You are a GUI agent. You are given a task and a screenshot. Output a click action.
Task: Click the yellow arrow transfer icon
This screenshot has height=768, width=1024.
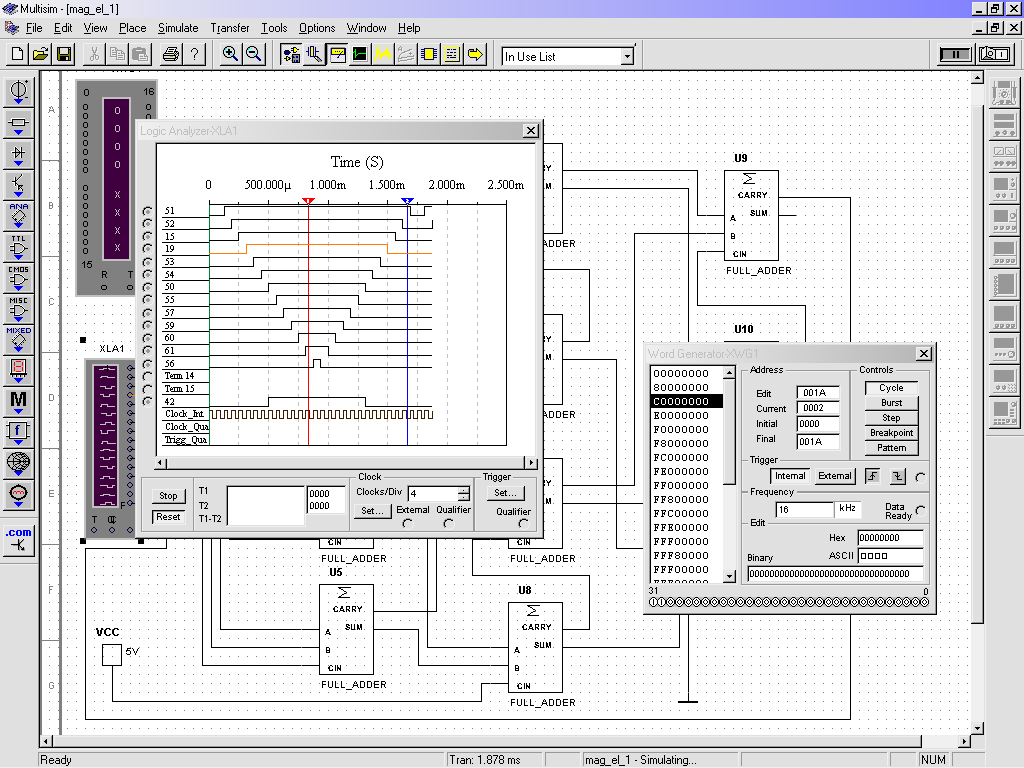pyautogui.click(x=475, y=54)
